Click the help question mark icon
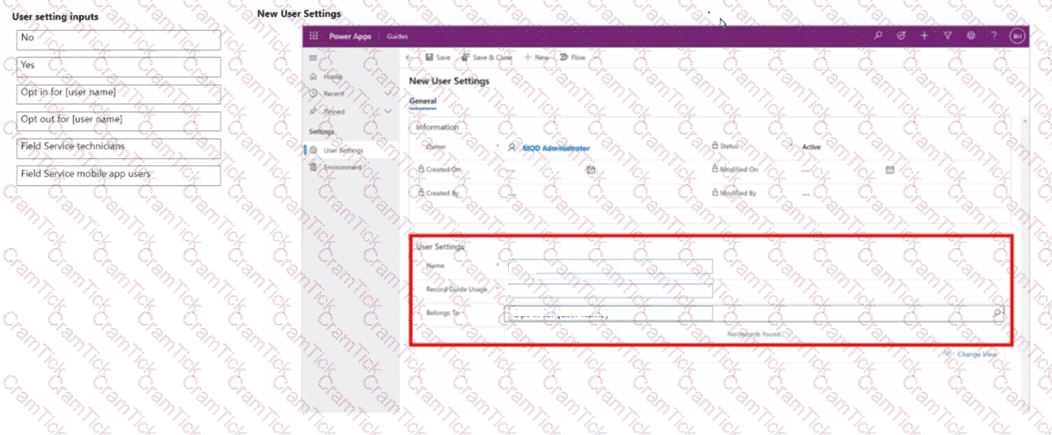 993,35
